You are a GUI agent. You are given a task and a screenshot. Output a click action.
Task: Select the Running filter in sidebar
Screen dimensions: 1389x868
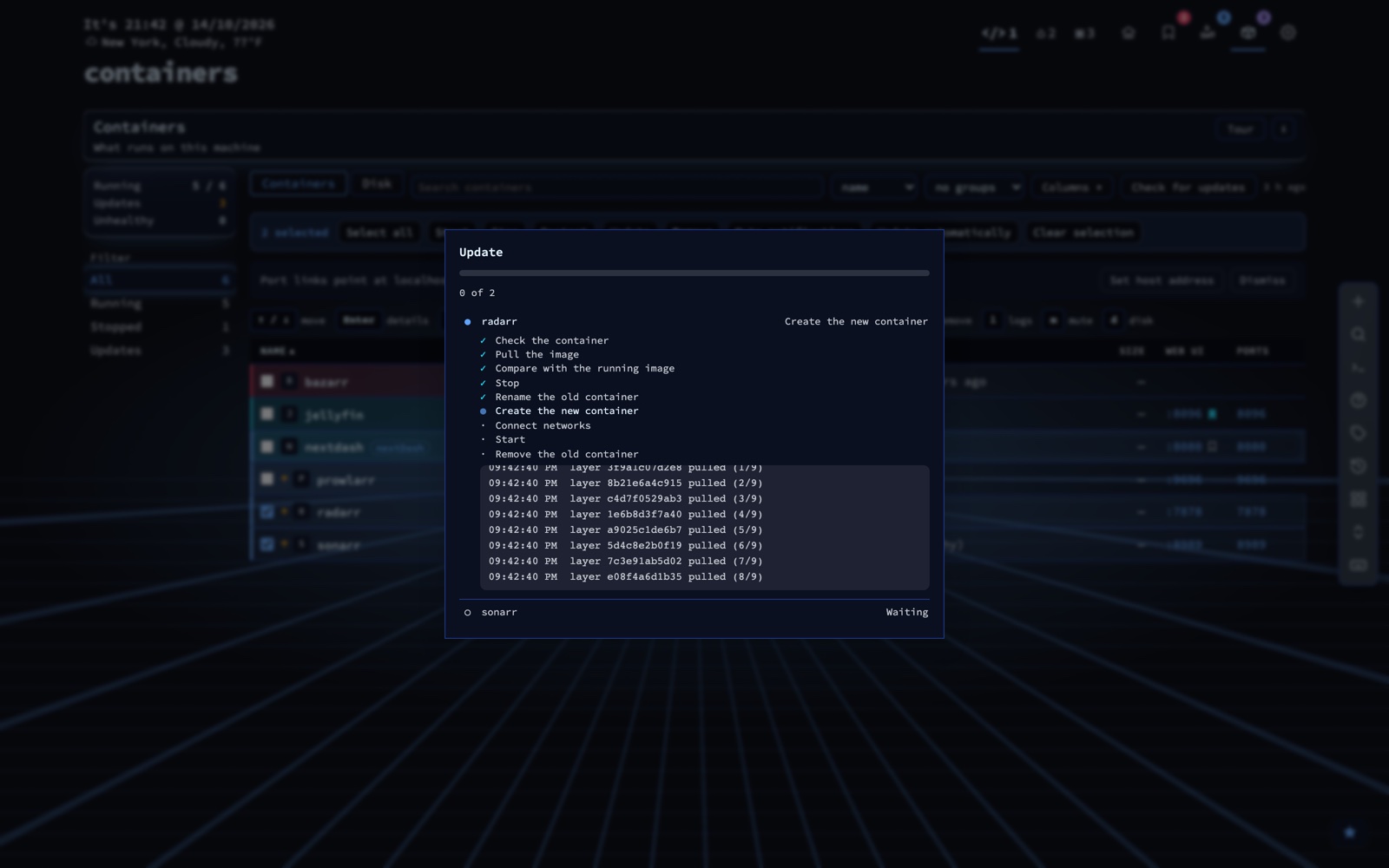(161, 304)
